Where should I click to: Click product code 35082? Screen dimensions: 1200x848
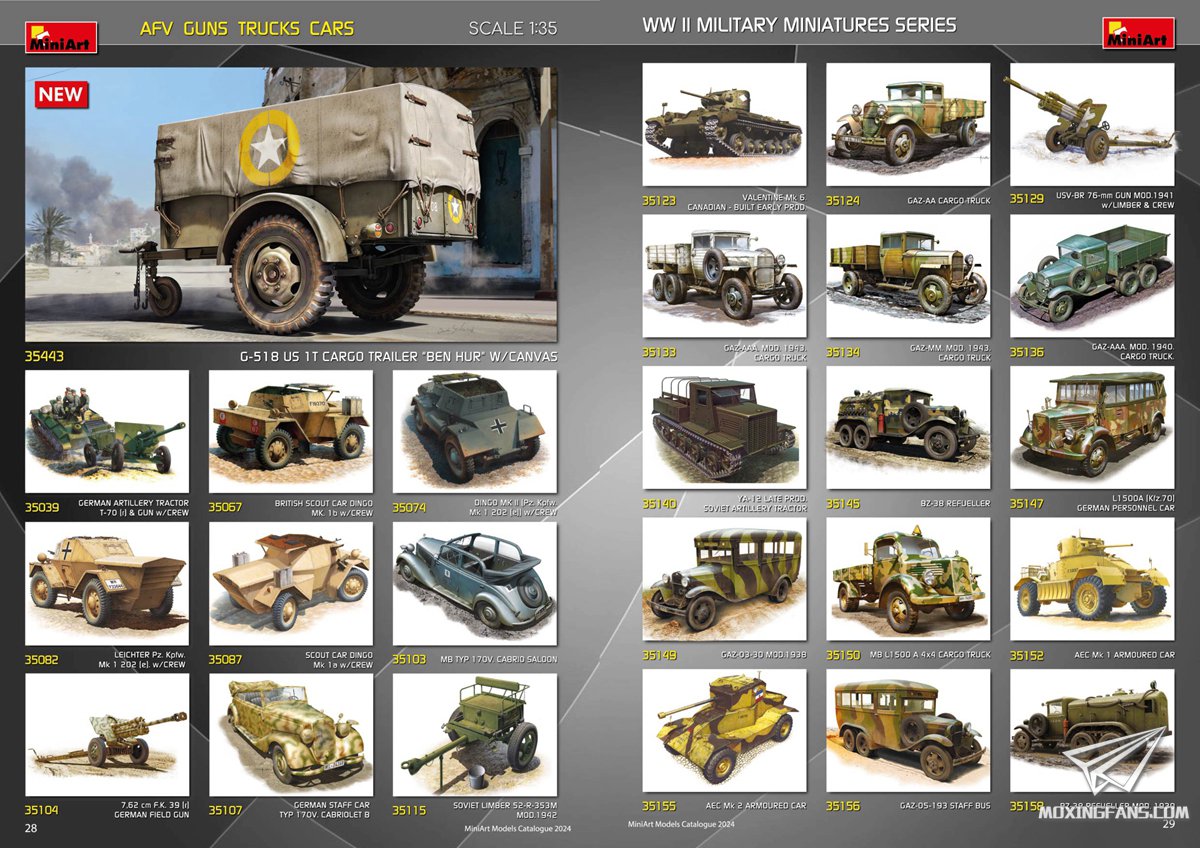pyautogui.click(x=42, y=659)
